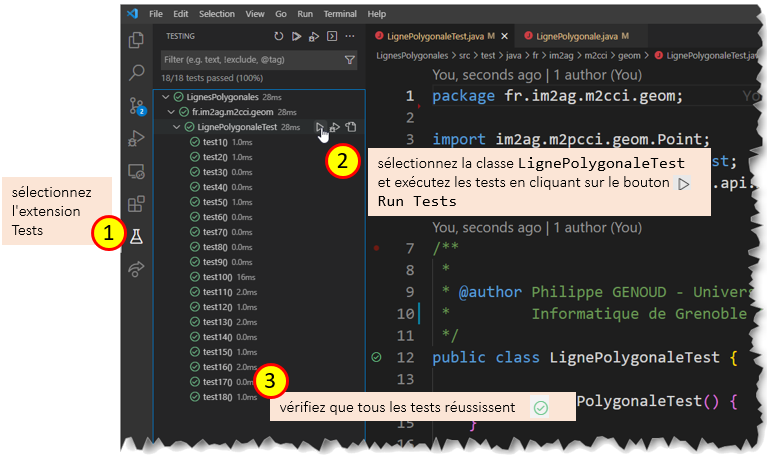Run all tests from Testing header
Image resolution: width=767 pixels, height=459 pixels.
point(296,37)
